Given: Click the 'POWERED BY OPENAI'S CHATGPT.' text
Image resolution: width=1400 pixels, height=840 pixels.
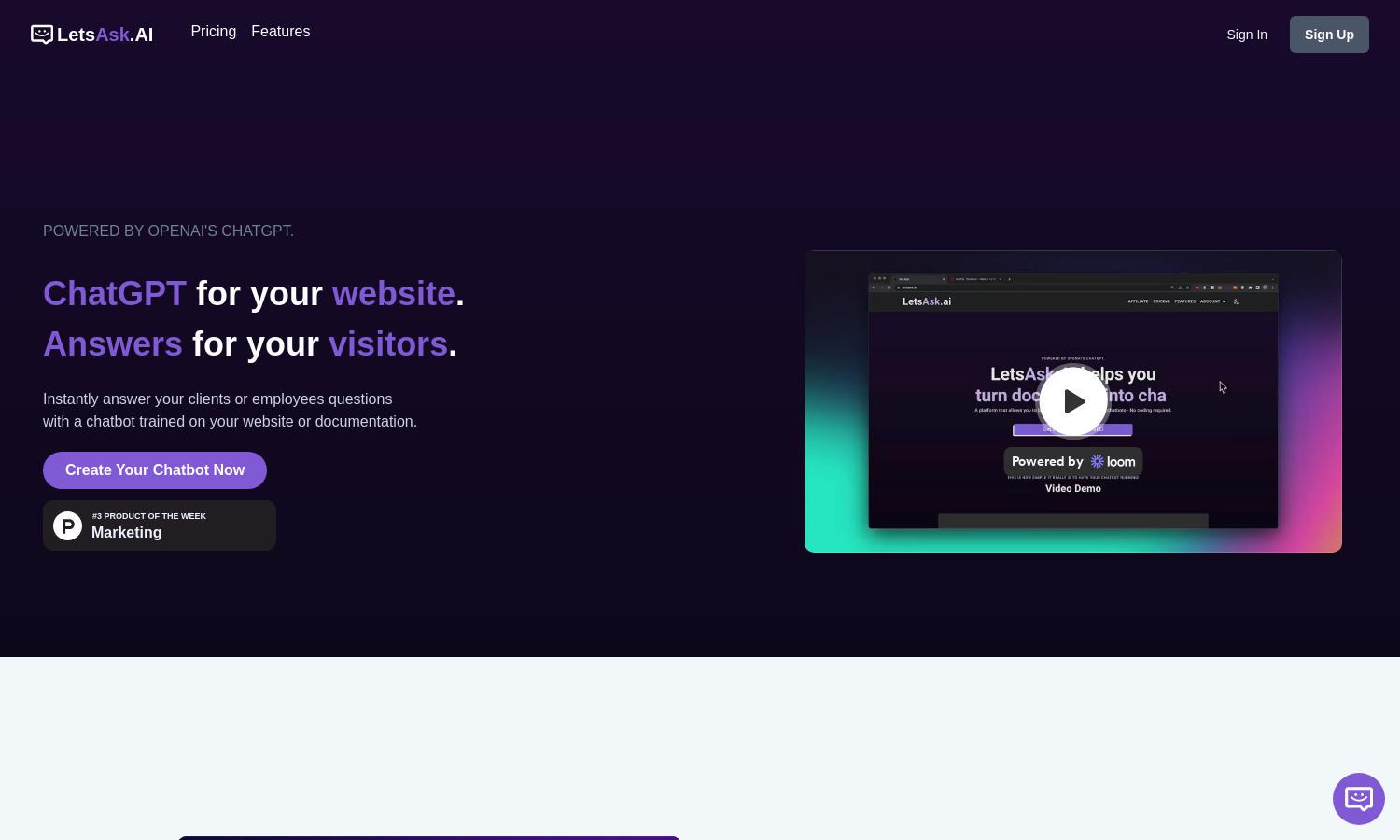Looking at the screenshot, I should (x=168, y=231).
